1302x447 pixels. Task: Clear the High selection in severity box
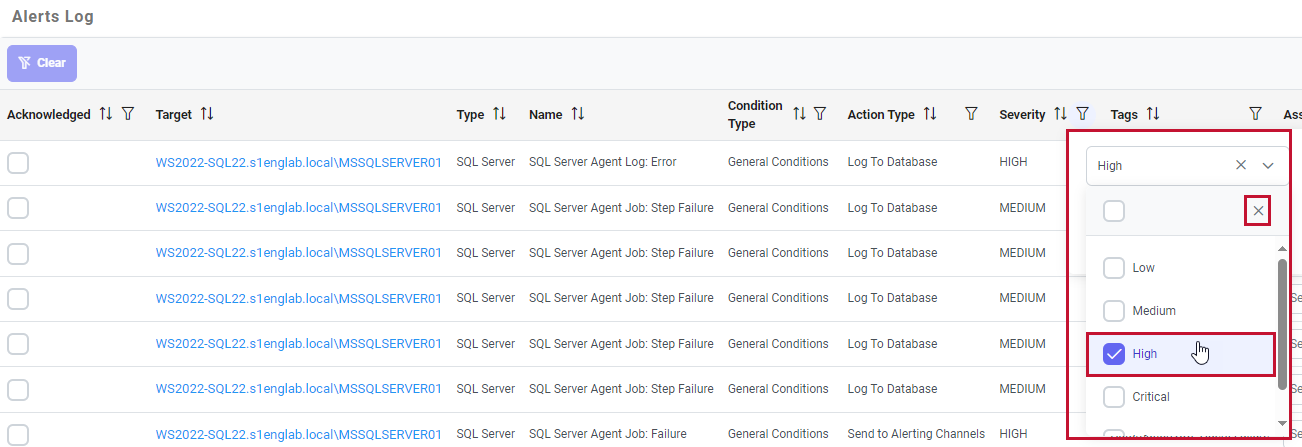click(1241, 166)
